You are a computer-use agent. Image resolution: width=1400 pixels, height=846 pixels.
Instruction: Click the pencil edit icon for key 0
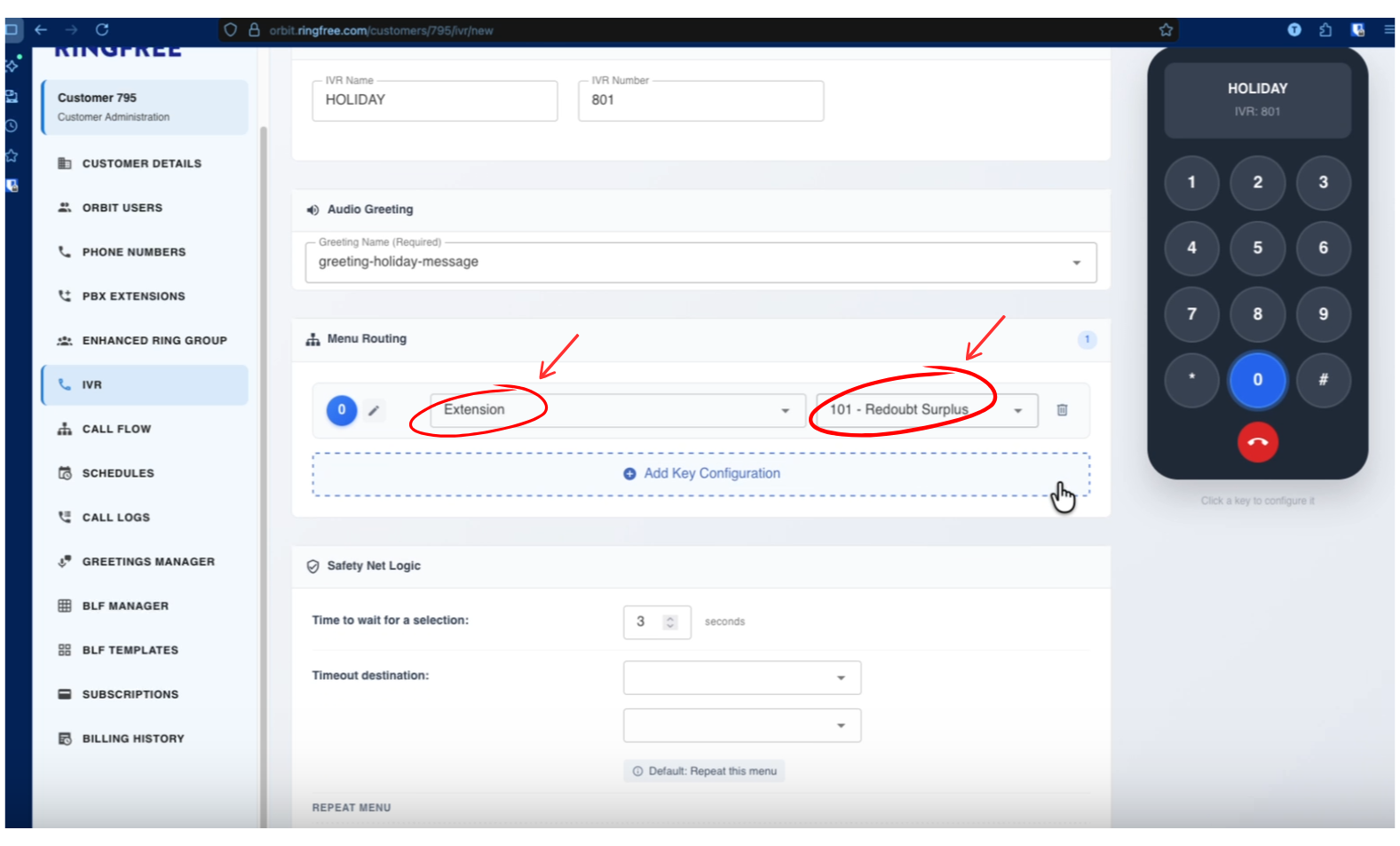[x=374, y=410]
